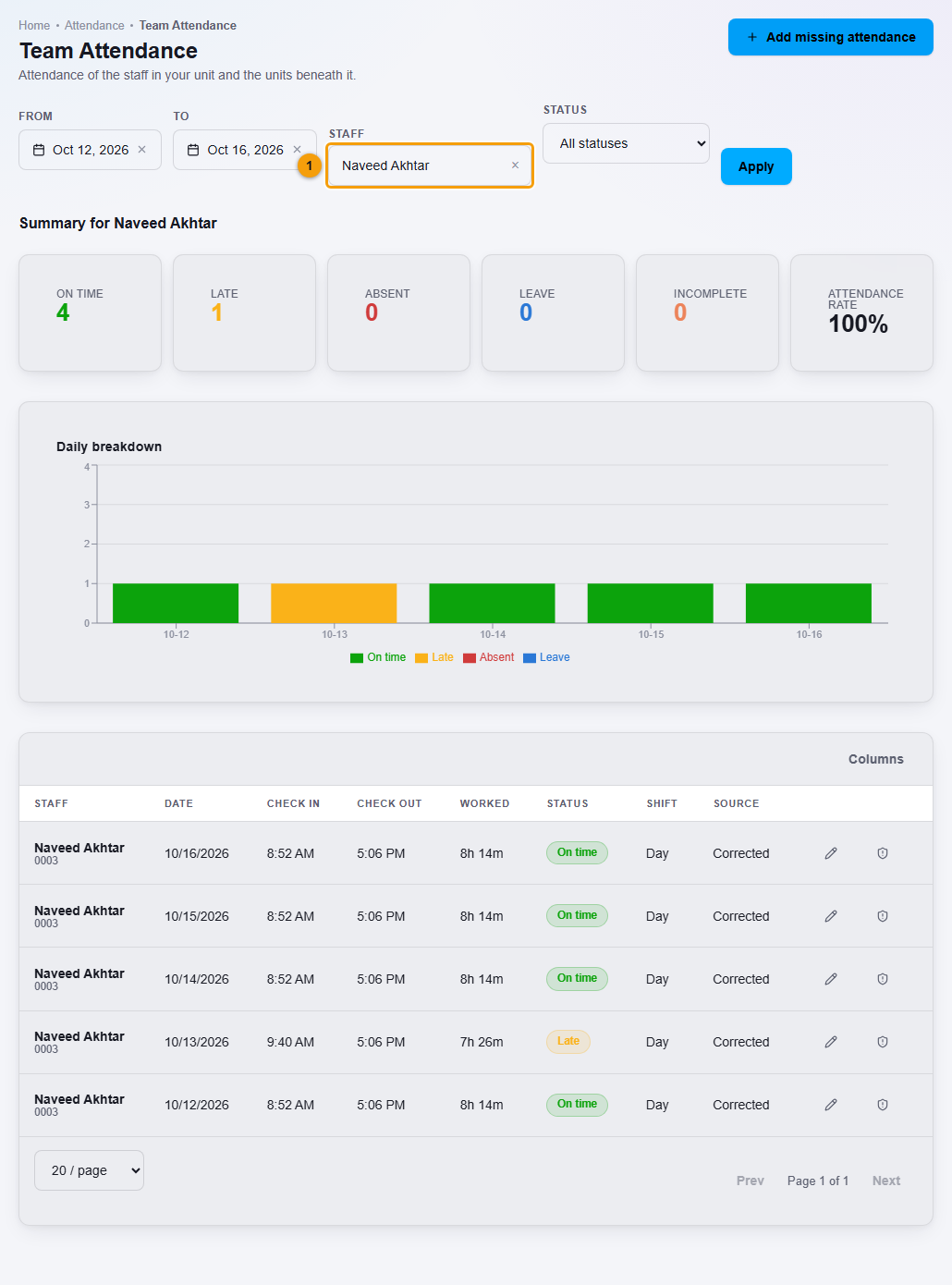Edit the 10/16/2026 attendance record with the pencil icon
Screen dimensions: 952x1285
pyautogui.click(x=831, y=853)
